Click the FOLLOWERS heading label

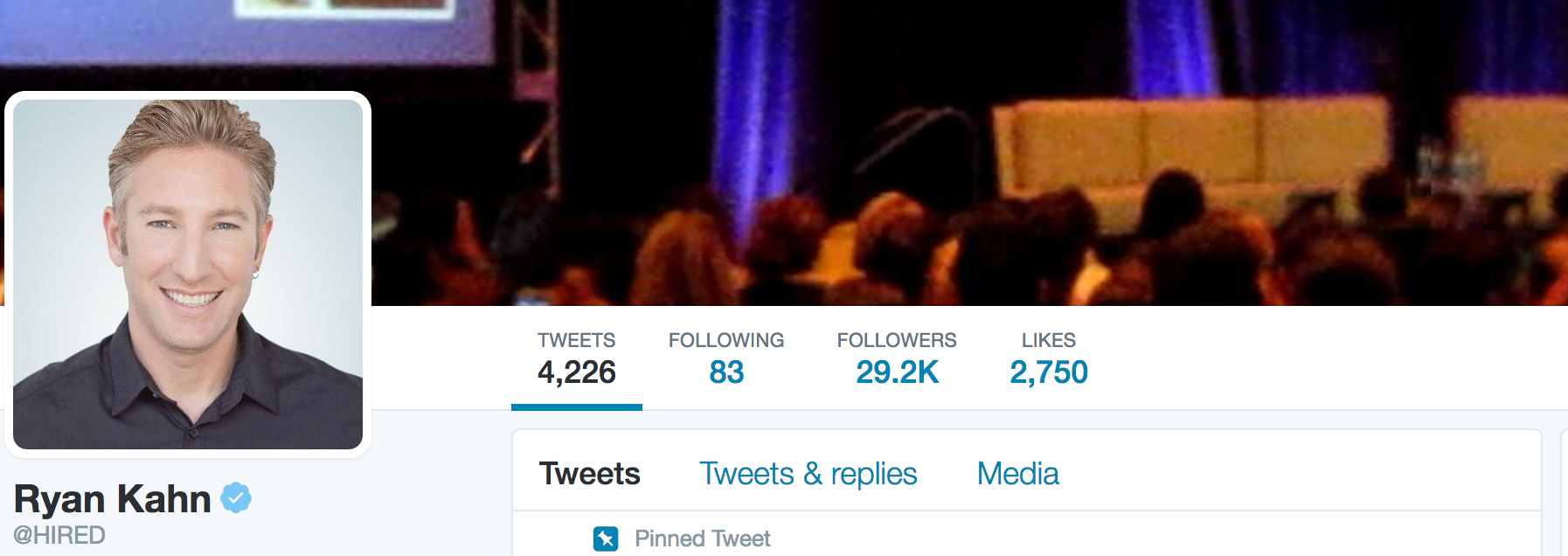pyautogui.click(x=897, y=340)
